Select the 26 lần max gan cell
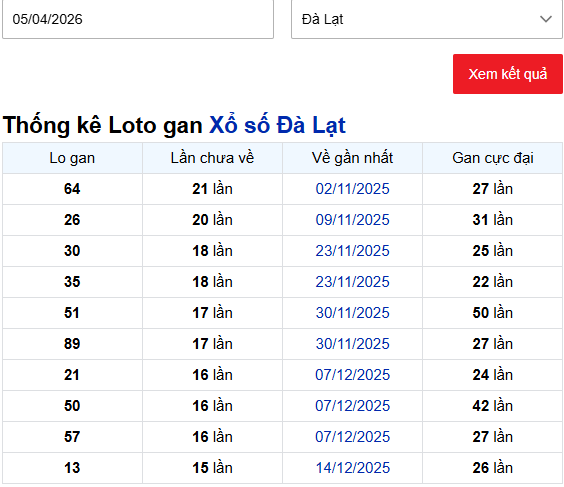This screenshot has width=564, height=487. (493, 468)
